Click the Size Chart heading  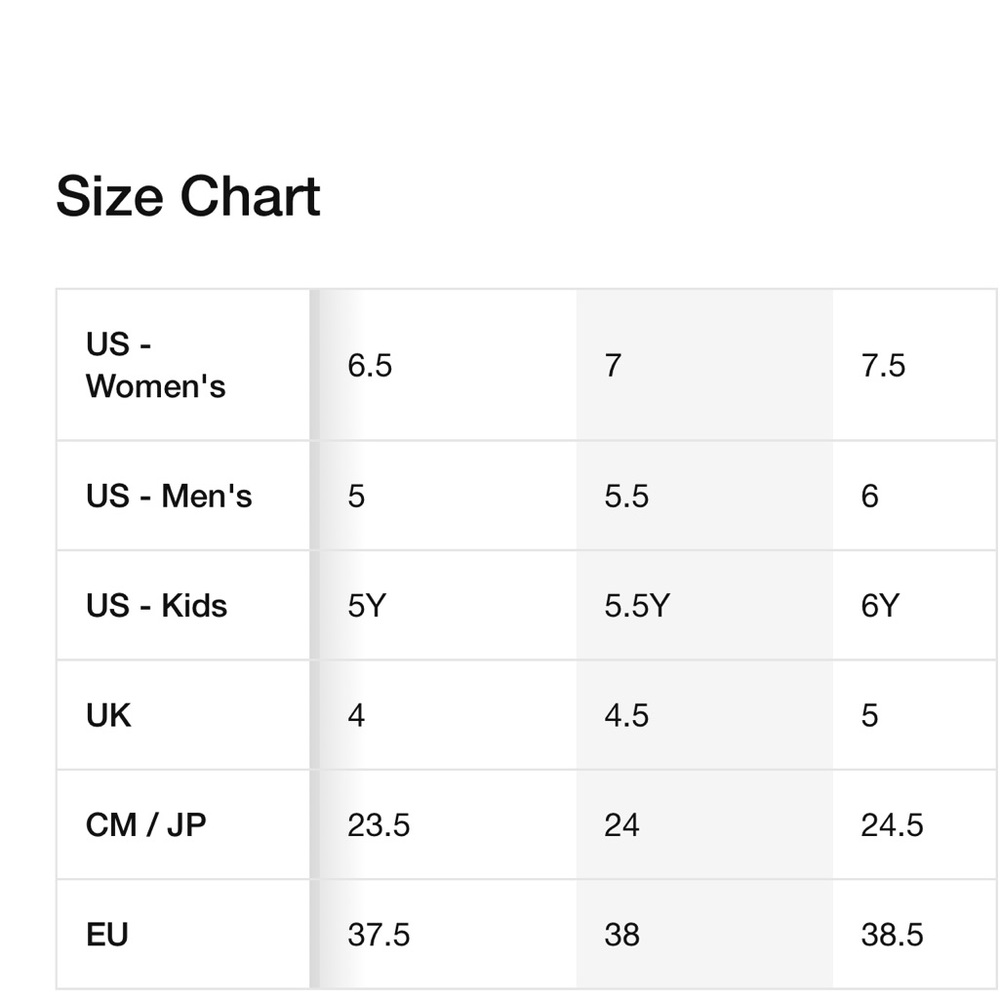tap(188, 196)
